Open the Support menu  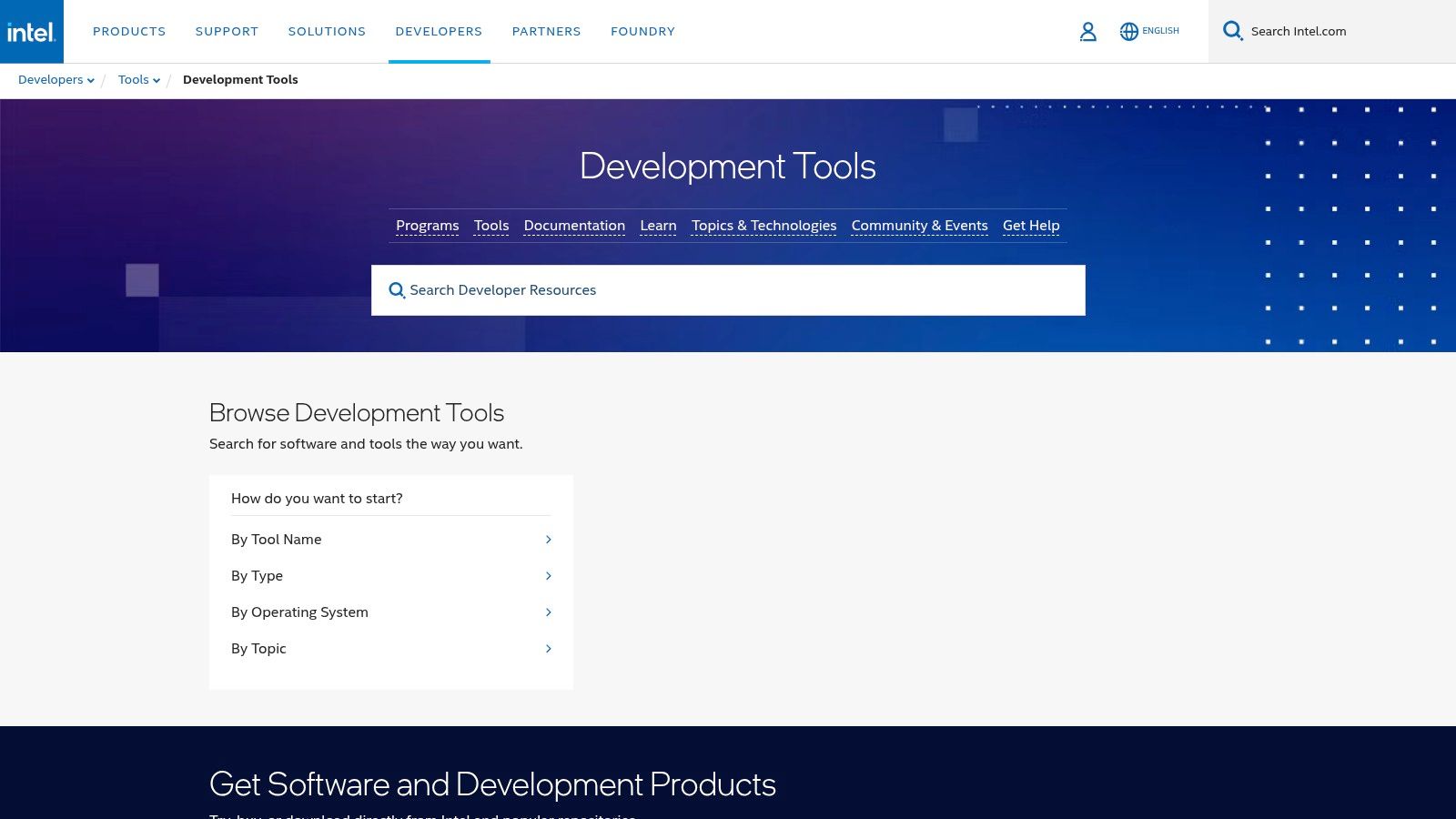[x=227, y=31]
